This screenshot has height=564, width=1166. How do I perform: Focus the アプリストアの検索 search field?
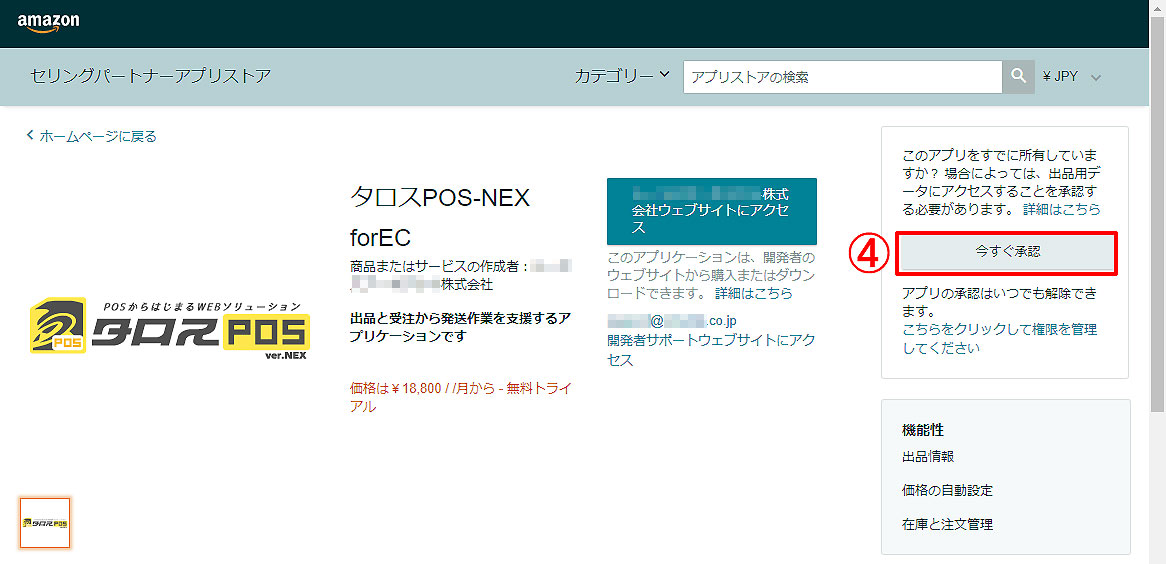[x=842, y=77]
